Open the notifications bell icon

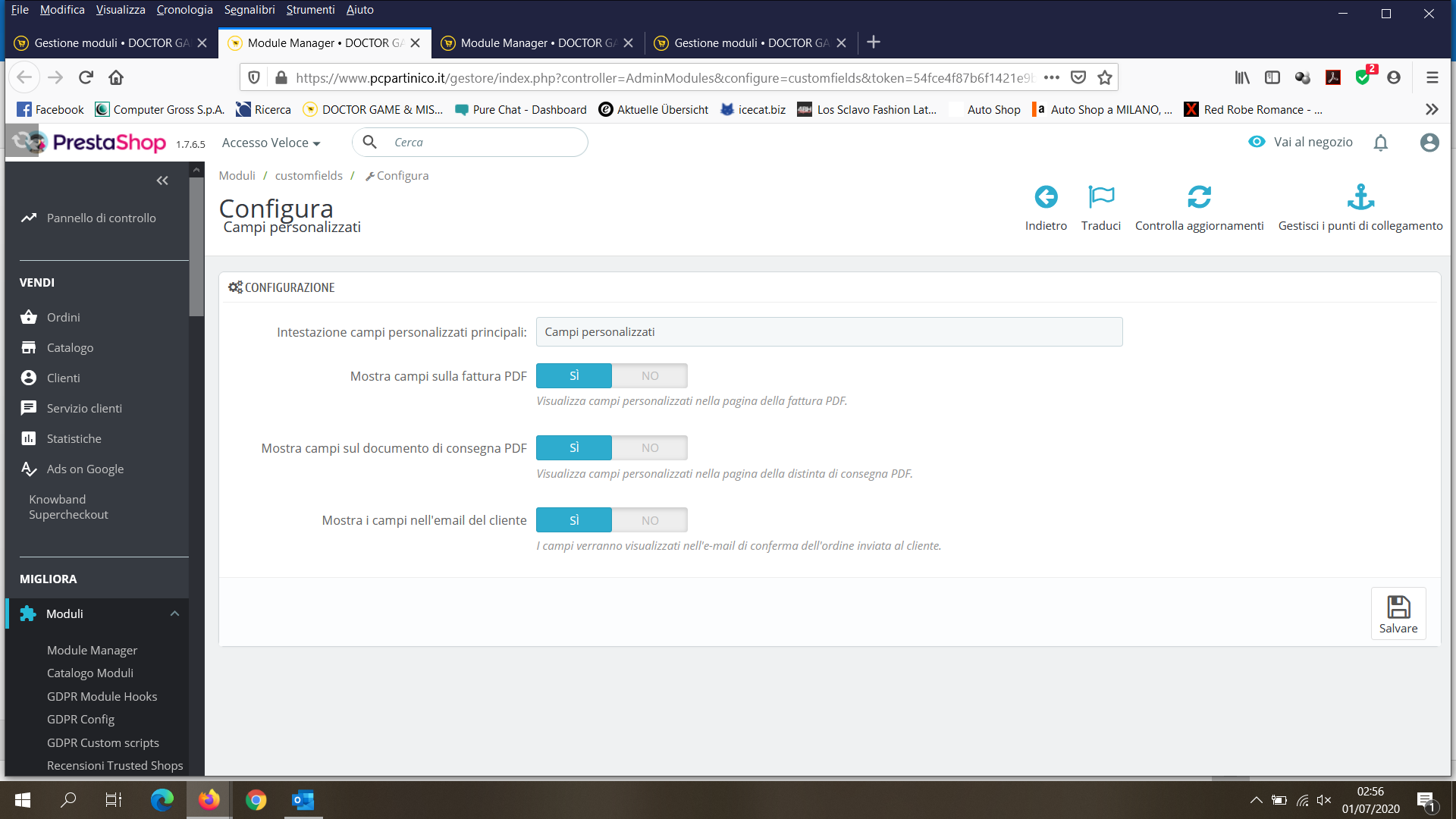(1380, 143)
